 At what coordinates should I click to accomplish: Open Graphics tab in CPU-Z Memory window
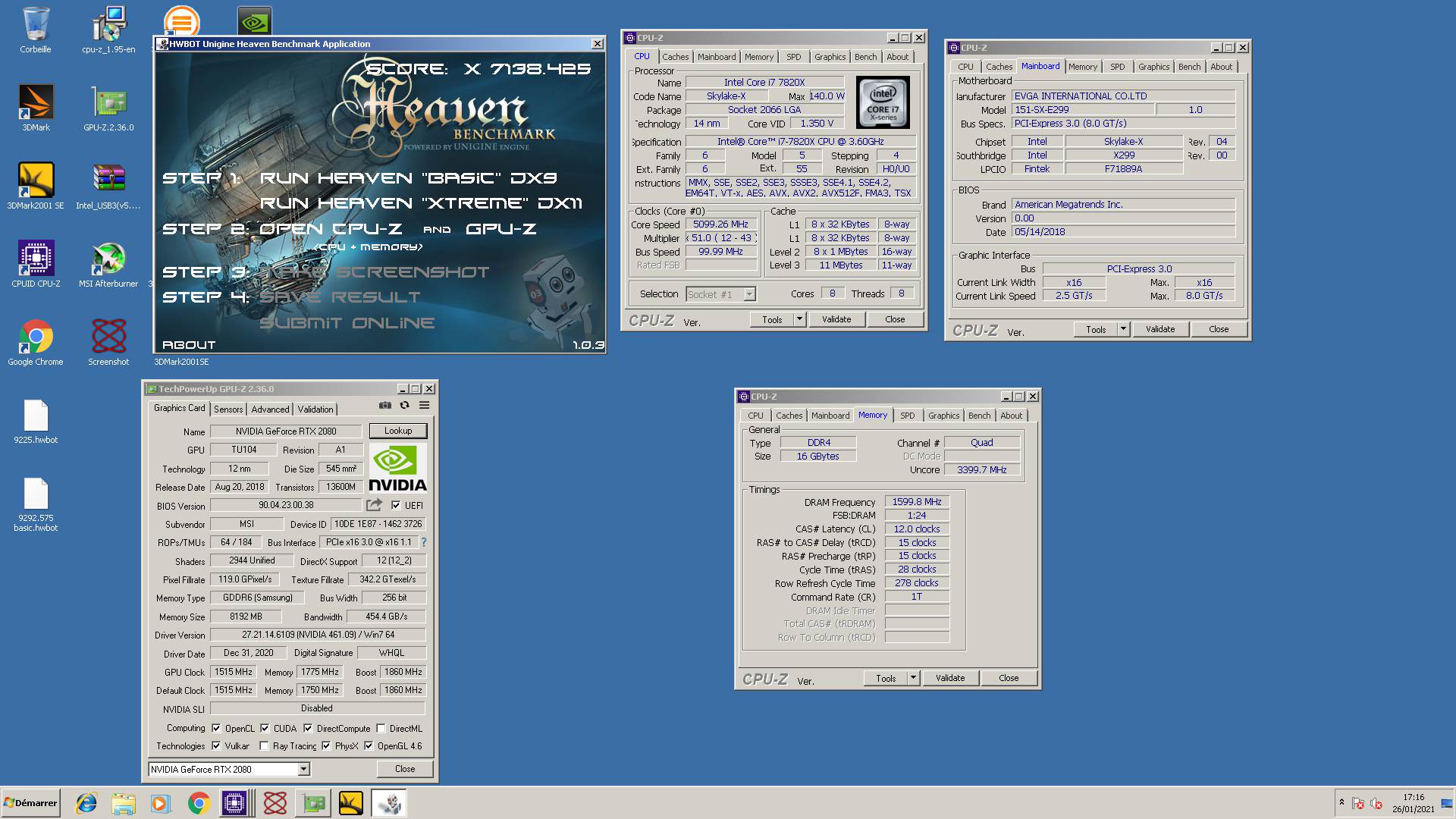pos(943,416)
